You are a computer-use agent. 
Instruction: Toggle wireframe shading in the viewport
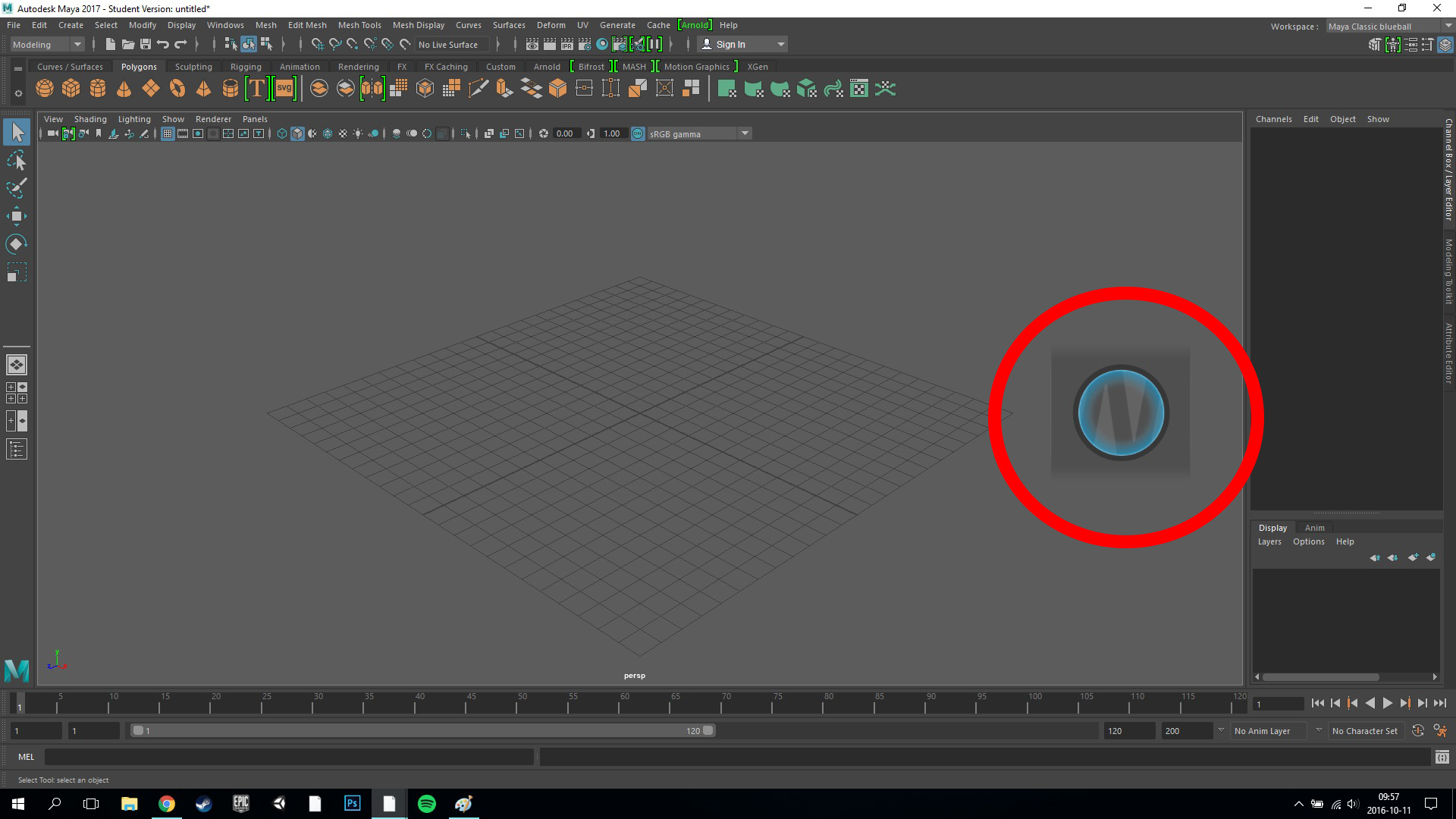[282, 133]
